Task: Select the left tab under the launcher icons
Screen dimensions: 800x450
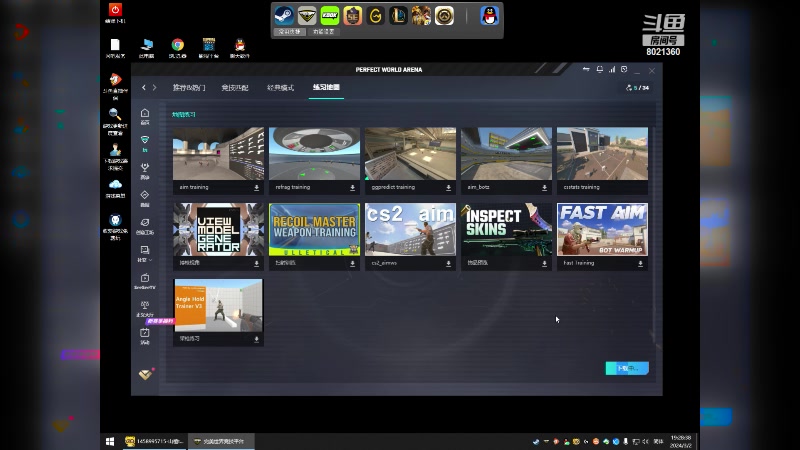Action: [x=290, y=32]
